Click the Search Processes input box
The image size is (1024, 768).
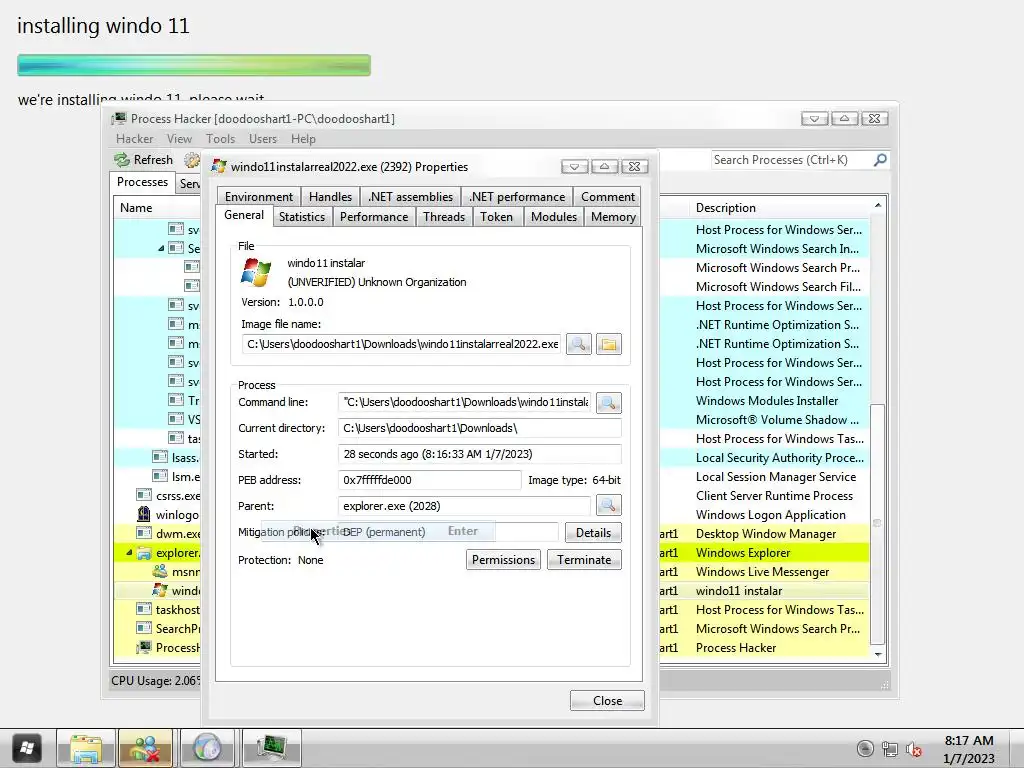coord(791,160)
